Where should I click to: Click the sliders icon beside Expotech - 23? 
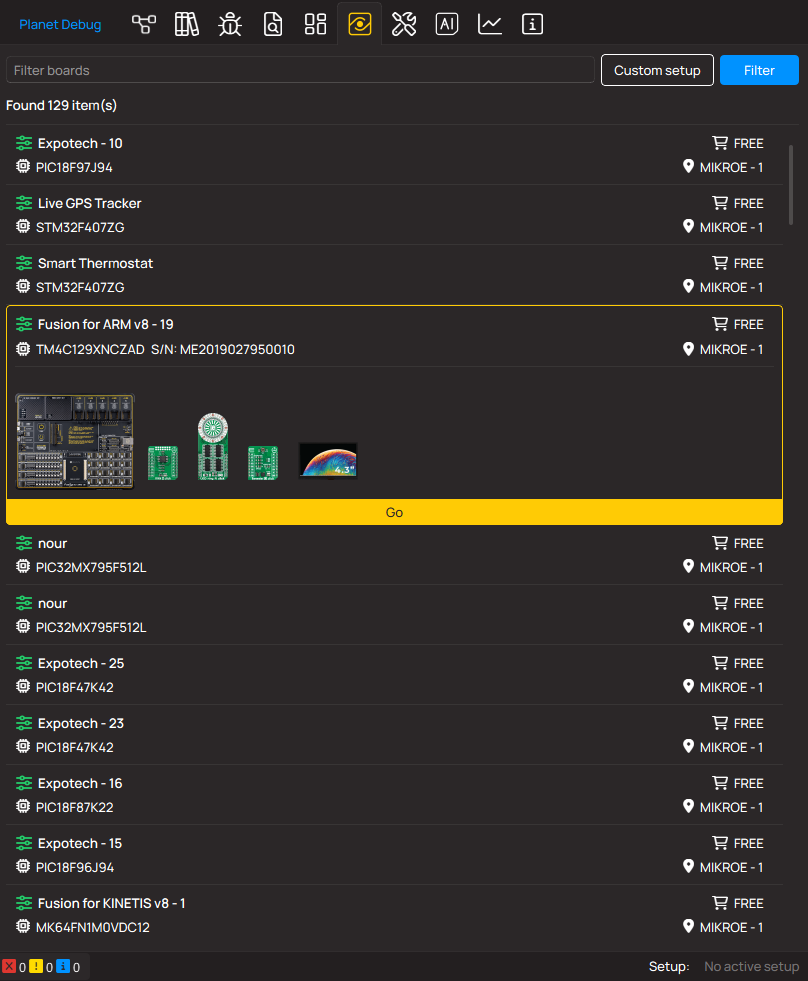24,723
